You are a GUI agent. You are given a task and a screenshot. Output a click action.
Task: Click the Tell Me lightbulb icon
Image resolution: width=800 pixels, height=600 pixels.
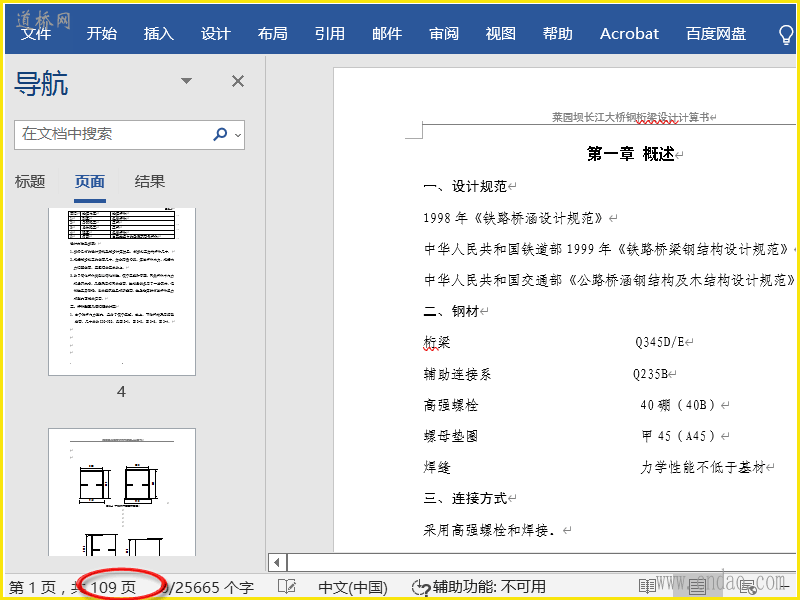click(786, 35)
